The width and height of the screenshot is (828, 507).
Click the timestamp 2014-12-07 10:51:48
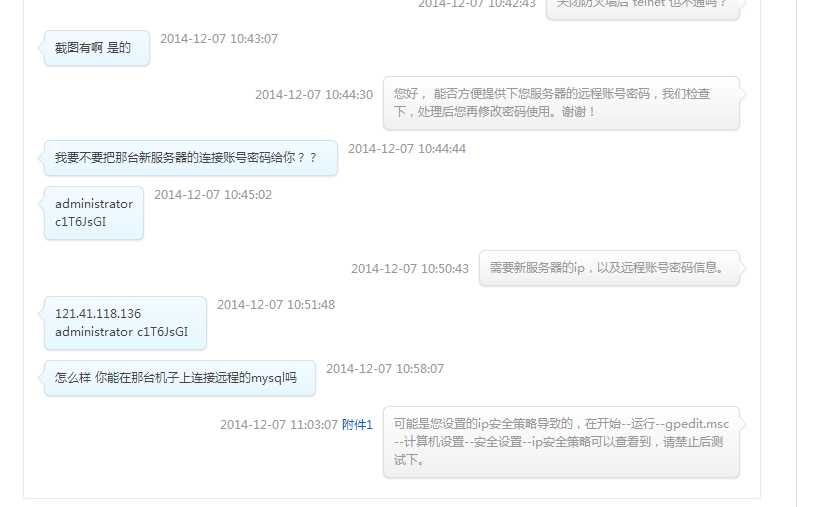click(276, 305)
